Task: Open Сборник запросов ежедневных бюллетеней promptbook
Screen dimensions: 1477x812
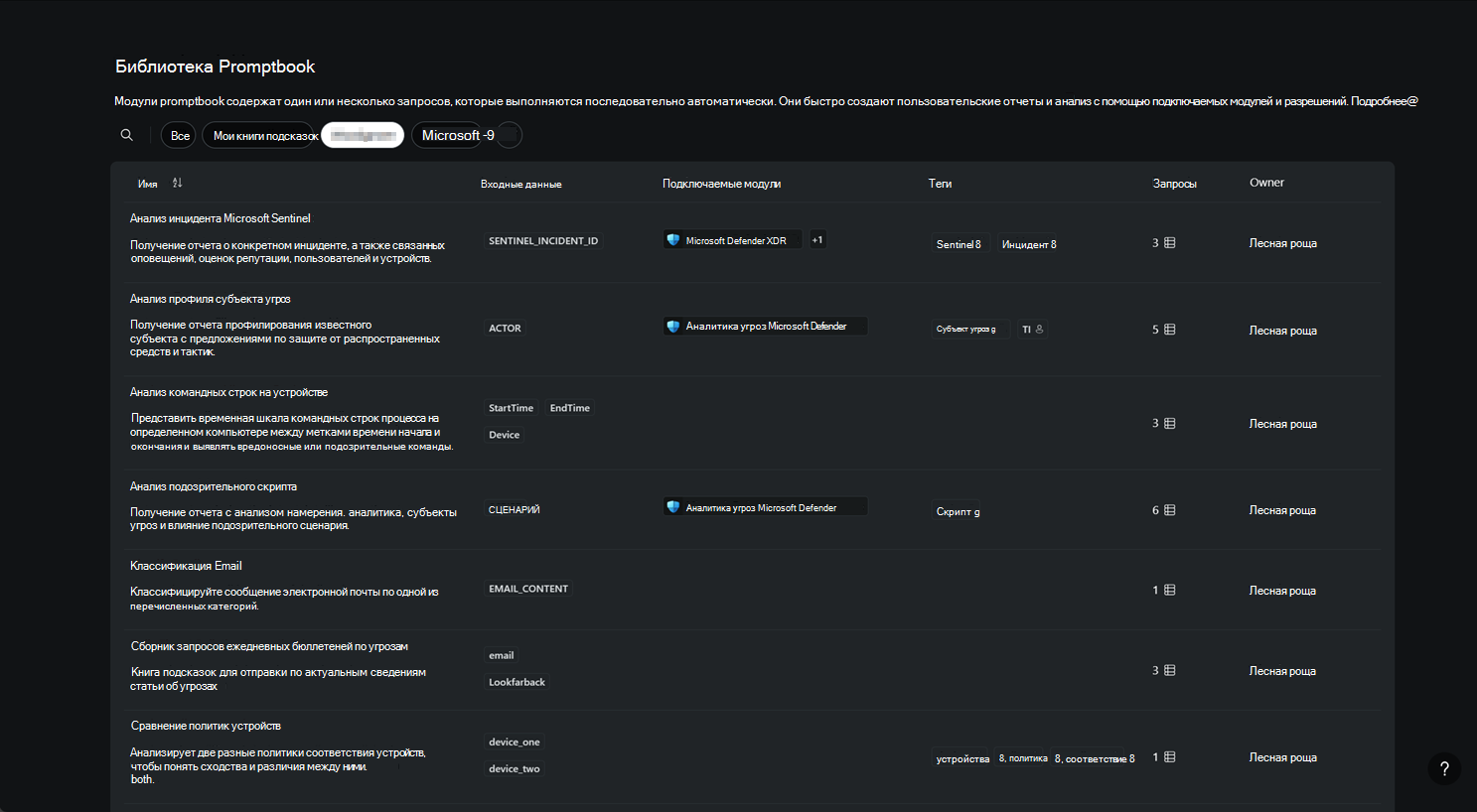Action: (269, 646)
